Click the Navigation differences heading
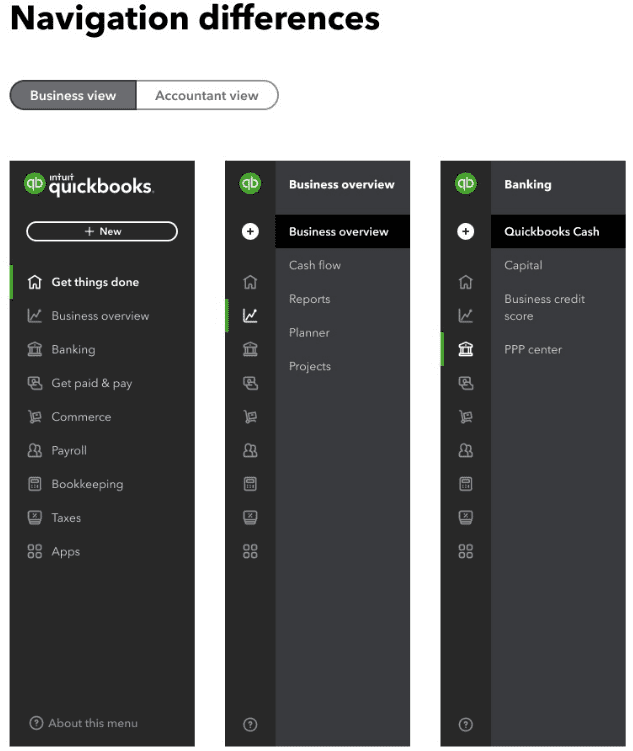633x751 pixels. [x=195, y=18]
